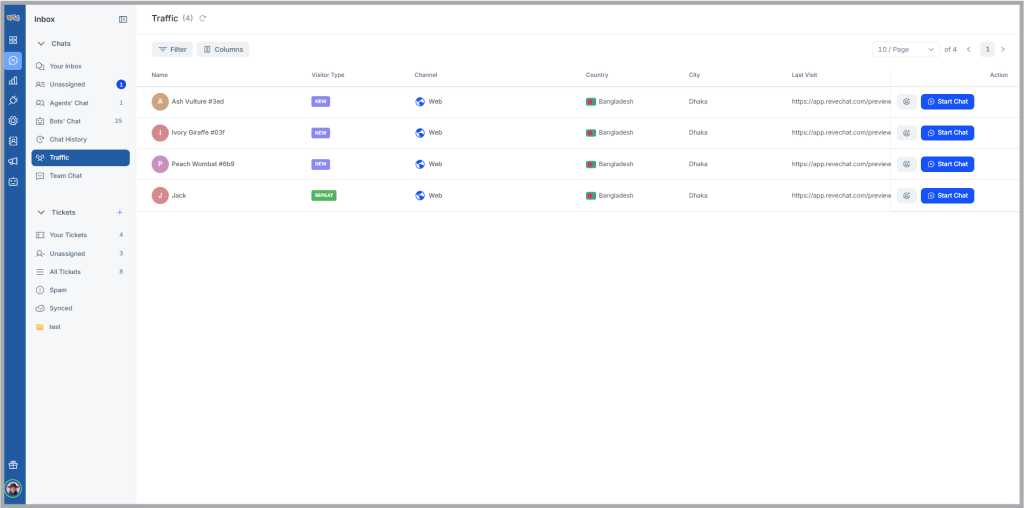
Task: Go to the next page arrow
Action: (1003, 50)
